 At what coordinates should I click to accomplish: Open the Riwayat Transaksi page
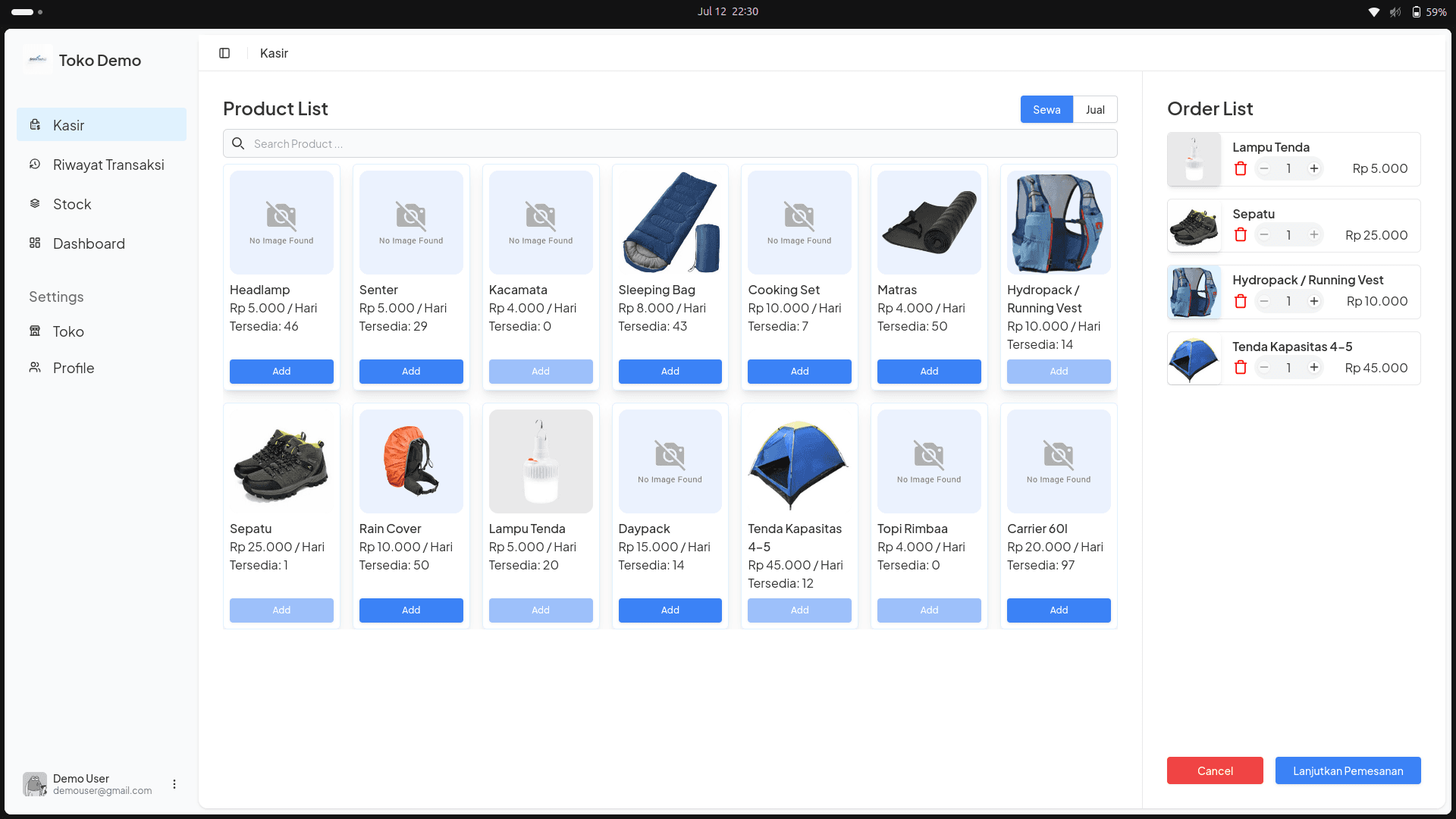point(108,165)
